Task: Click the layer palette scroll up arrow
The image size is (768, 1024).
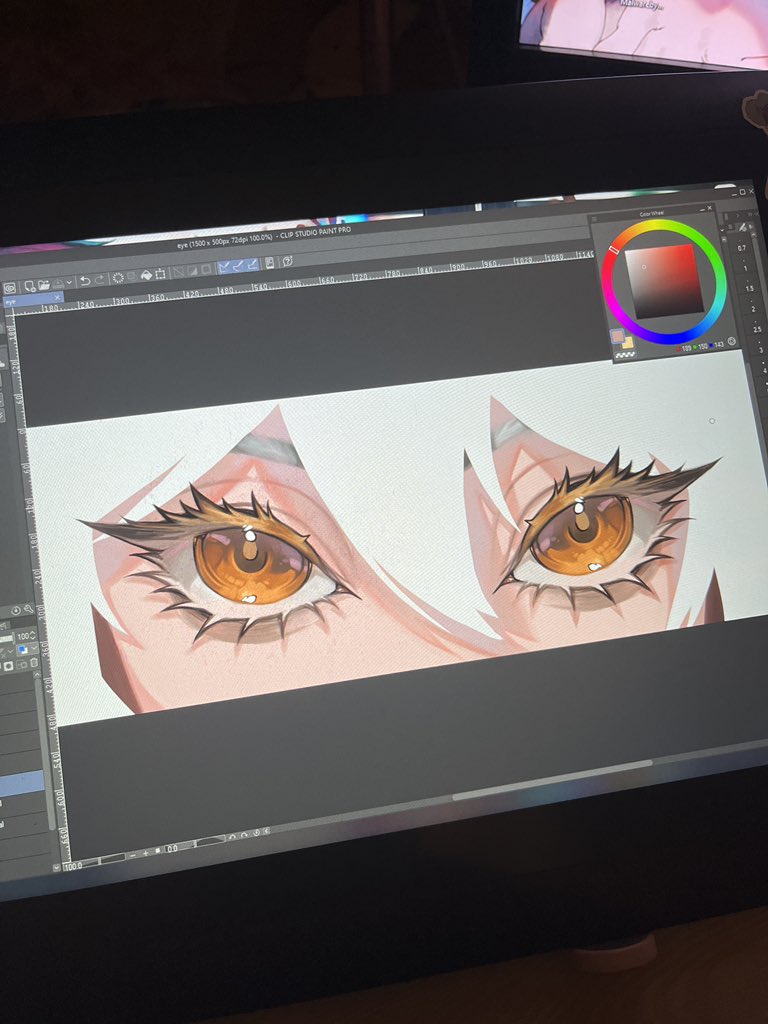Action: pos(37,675)
